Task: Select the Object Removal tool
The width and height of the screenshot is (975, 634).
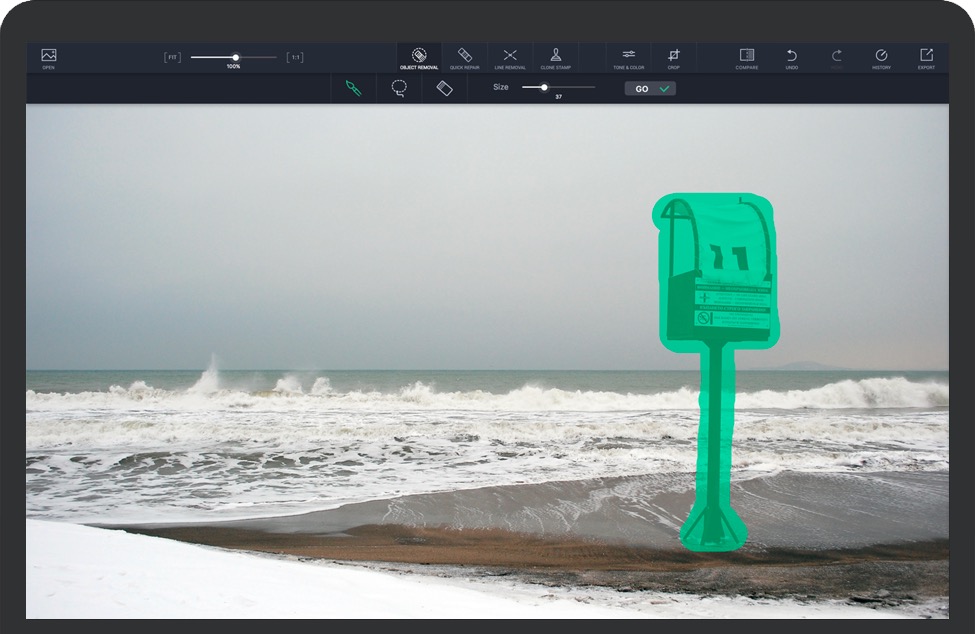Action: pyautogui.click(x=419, y=57)
